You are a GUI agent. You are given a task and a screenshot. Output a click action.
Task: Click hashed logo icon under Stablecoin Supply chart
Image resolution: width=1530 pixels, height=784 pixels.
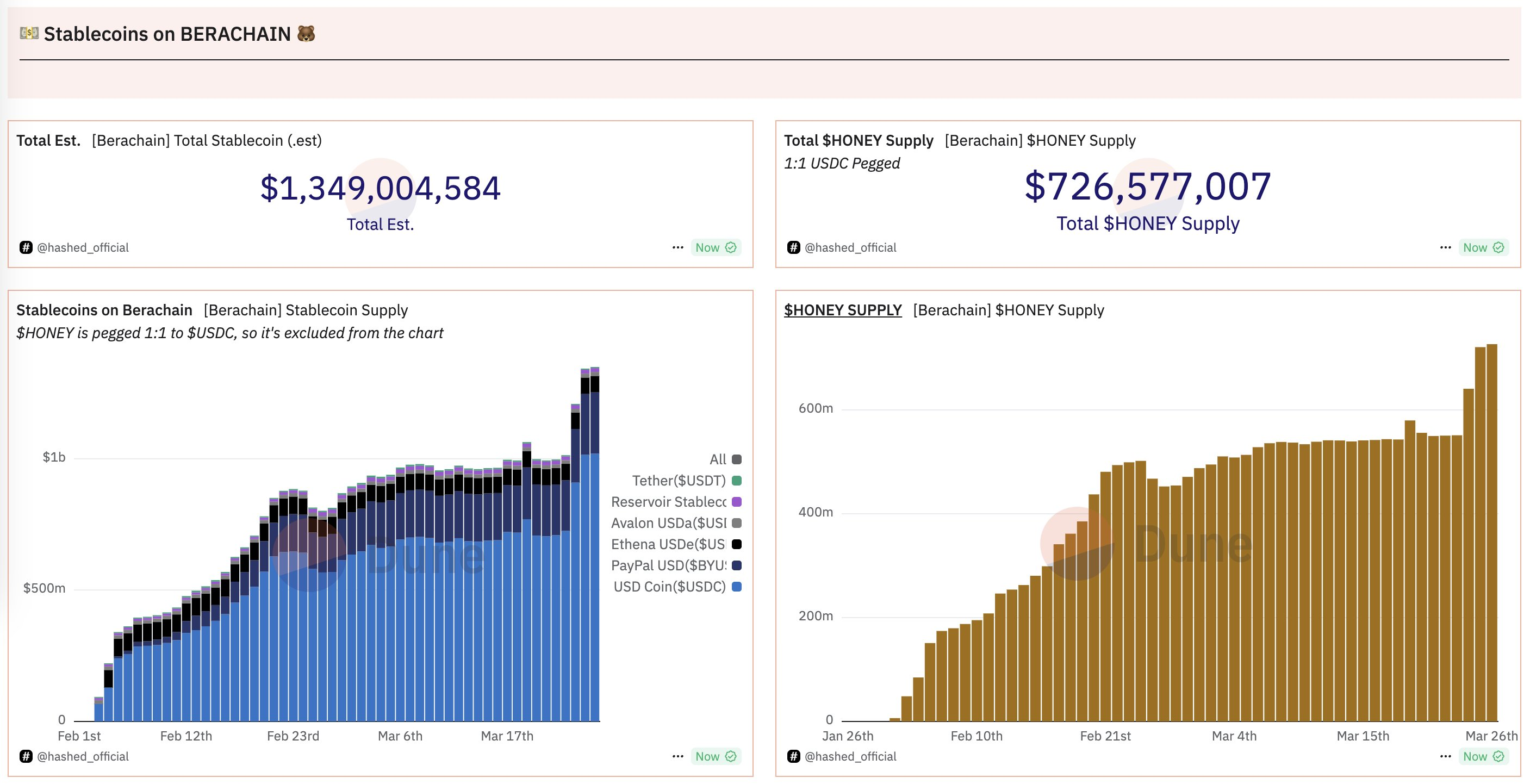coord(26,756)
